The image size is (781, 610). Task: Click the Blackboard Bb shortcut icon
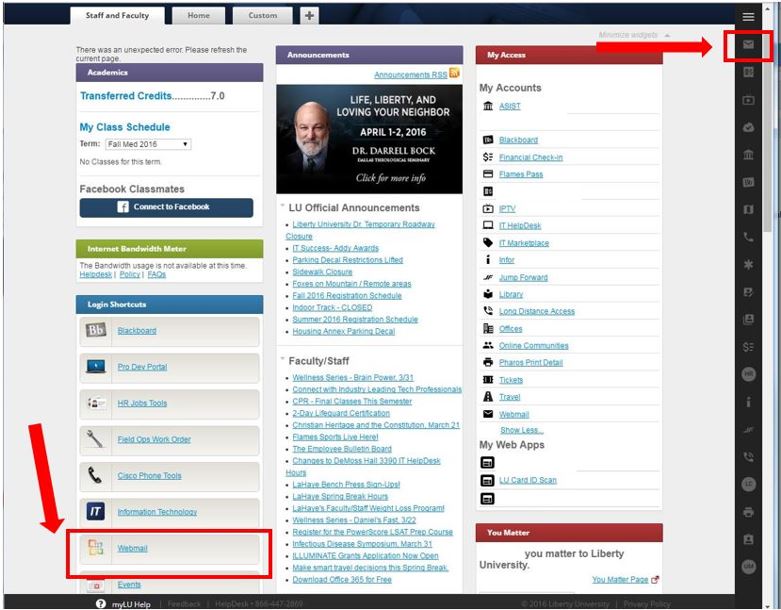click(96, 330)
